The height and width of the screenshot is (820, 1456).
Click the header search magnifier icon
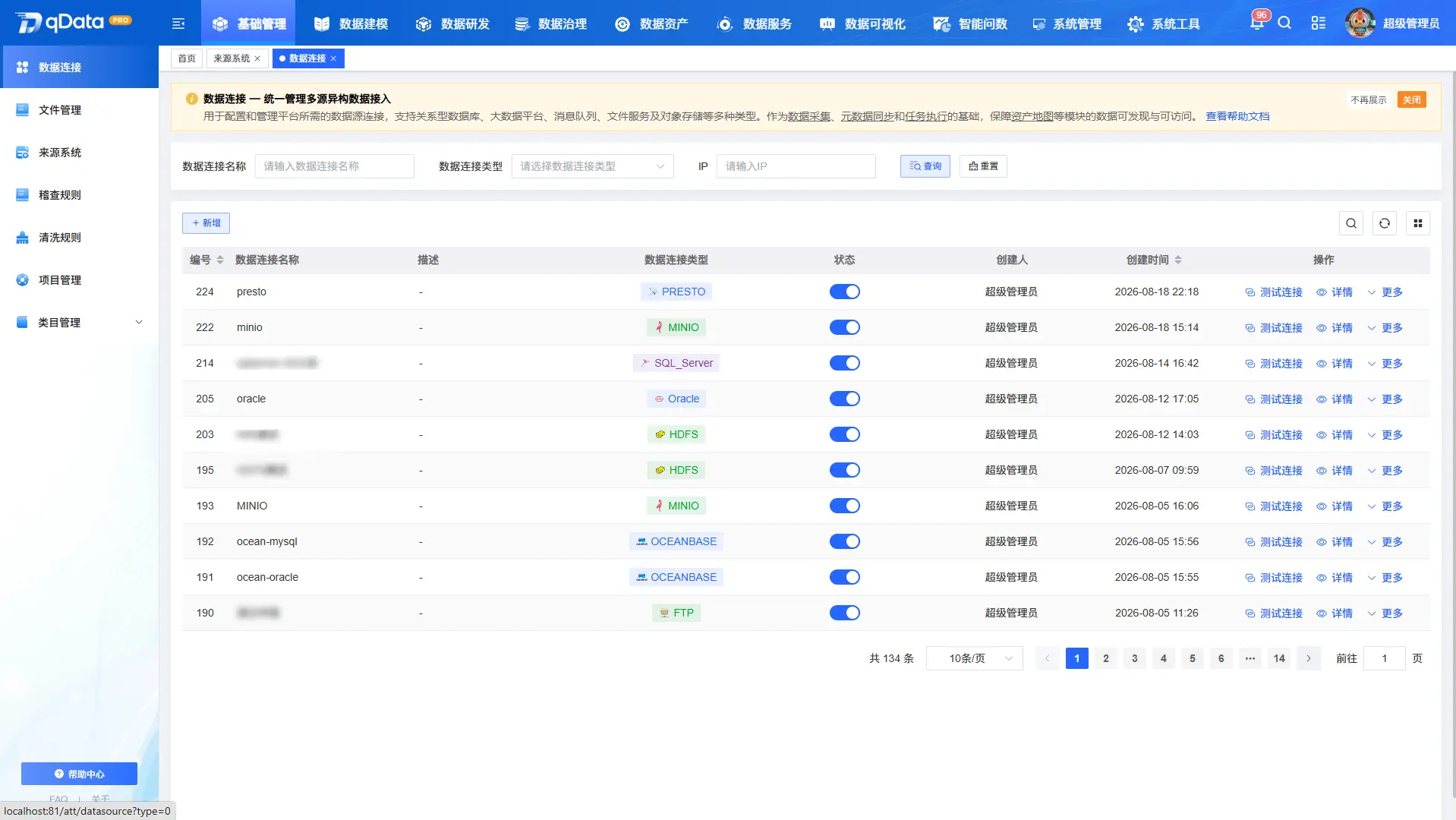tap(1284, 23)
